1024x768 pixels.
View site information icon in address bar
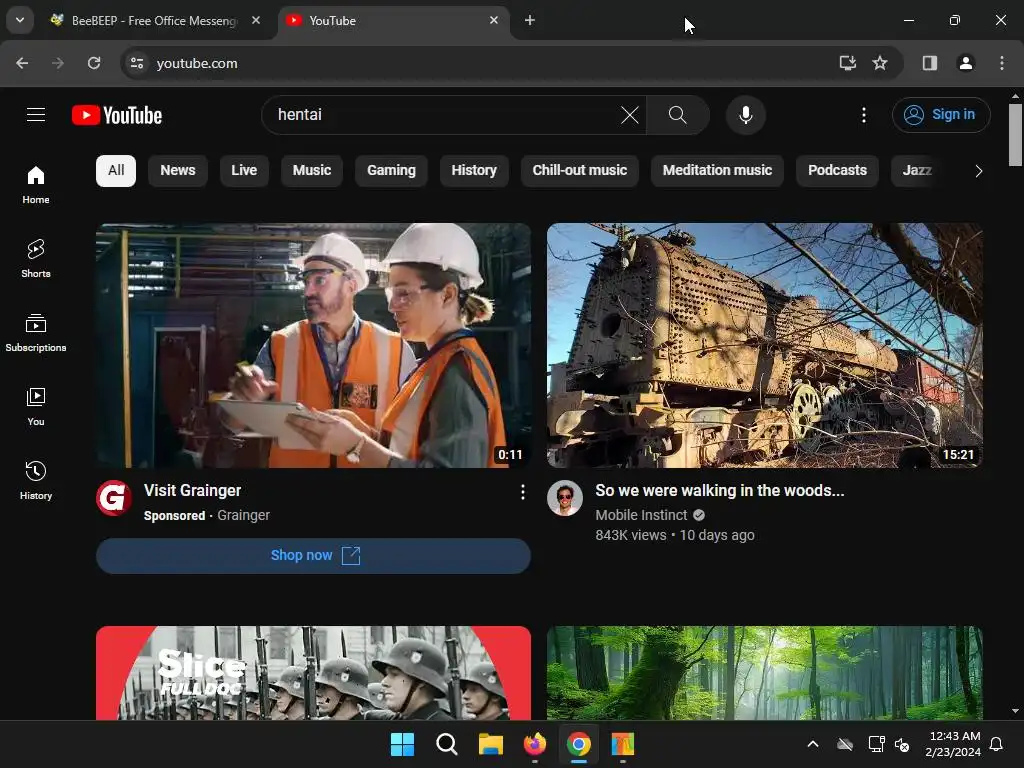point(137,63)
